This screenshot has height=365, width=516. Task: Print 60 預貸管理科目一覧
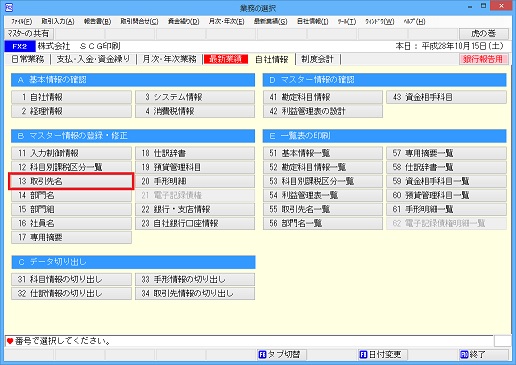pyautogui.click(x=446, y=195)
